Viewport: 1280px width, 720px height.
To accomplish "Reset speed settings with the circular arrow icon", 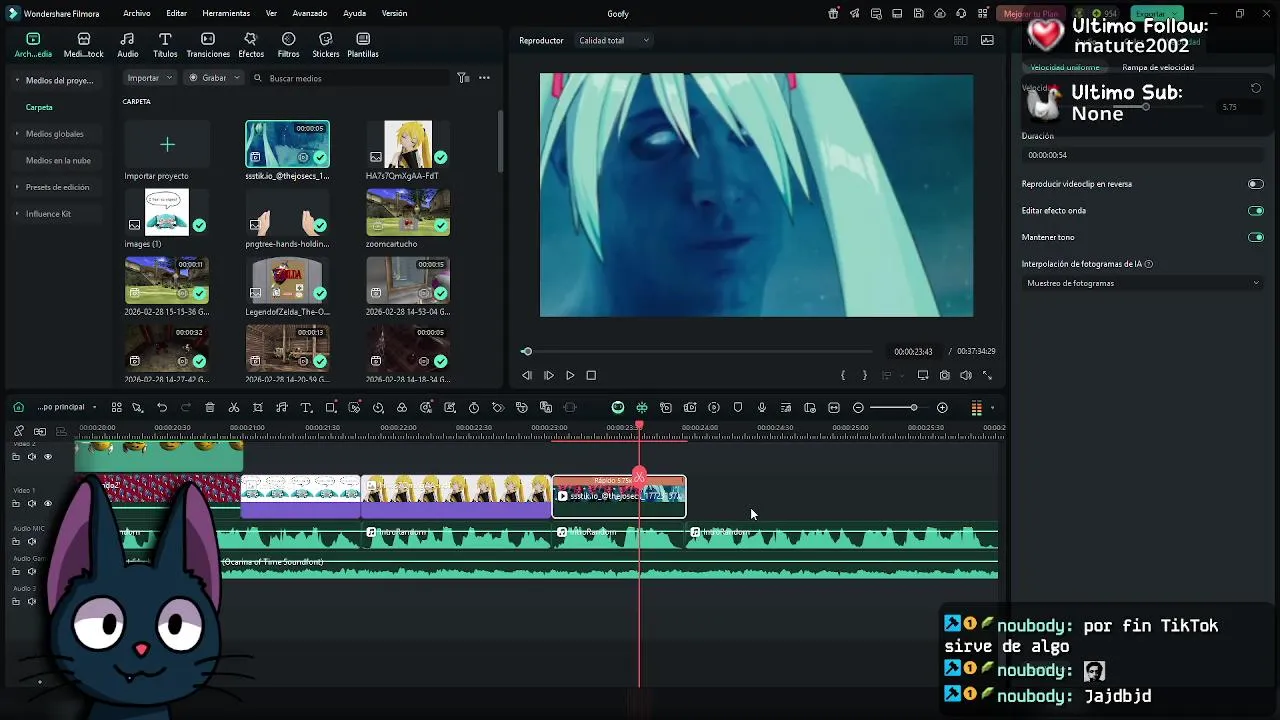I will point(1256,88).
